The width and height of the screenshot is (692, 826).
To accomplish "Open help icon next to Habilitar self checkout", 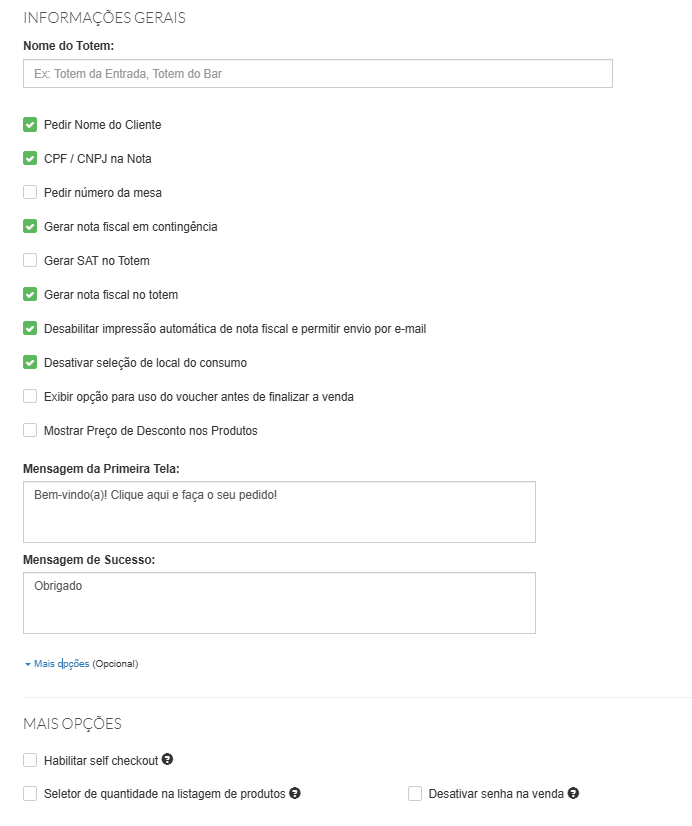I will click(167, 759).
